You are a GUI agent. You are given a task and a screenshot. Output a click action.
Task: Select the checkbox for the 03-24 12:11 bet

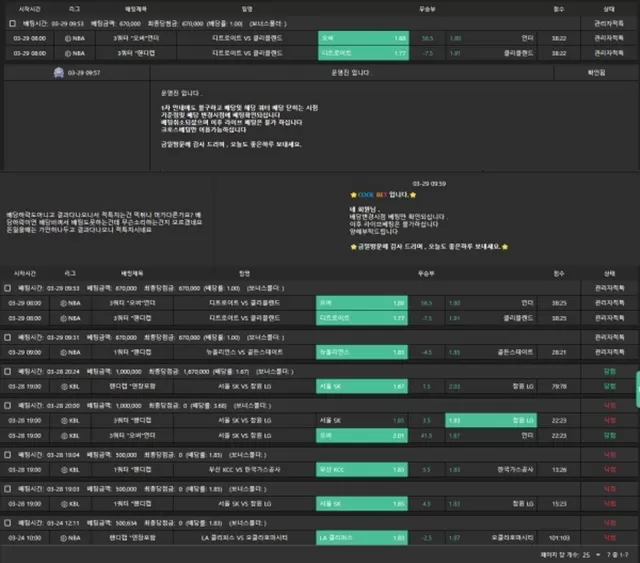click(x=8, y=521)
